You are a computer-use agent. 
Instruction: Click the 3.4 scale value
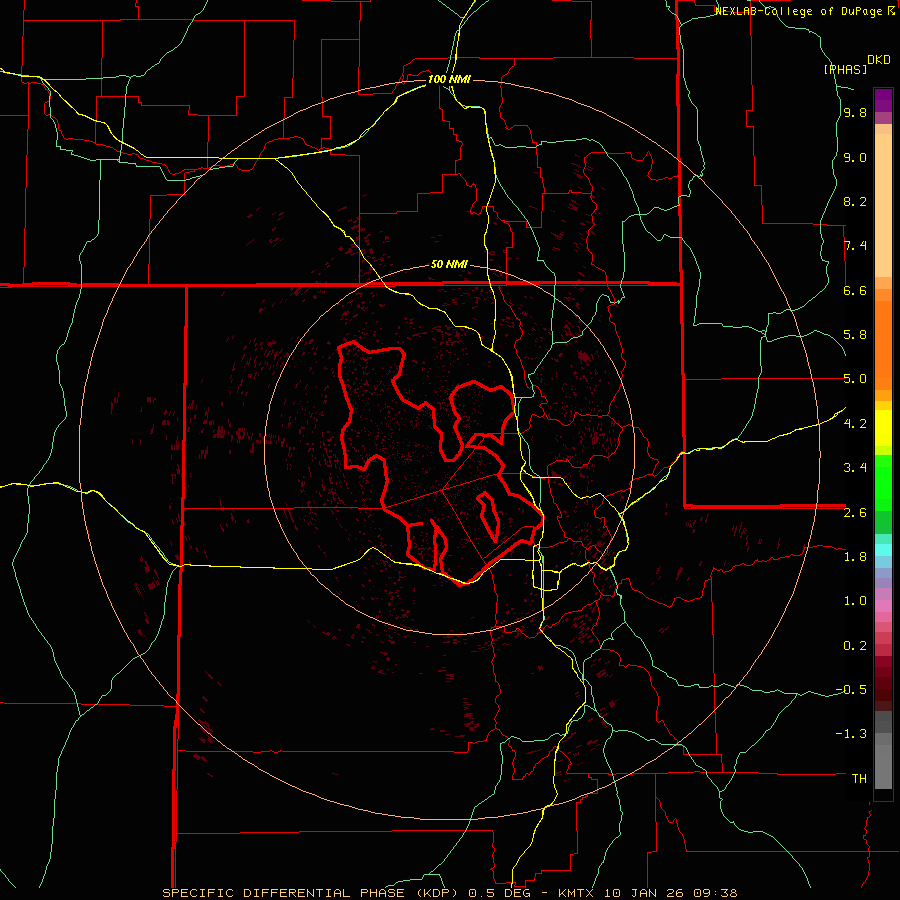[x=855, y=468]
